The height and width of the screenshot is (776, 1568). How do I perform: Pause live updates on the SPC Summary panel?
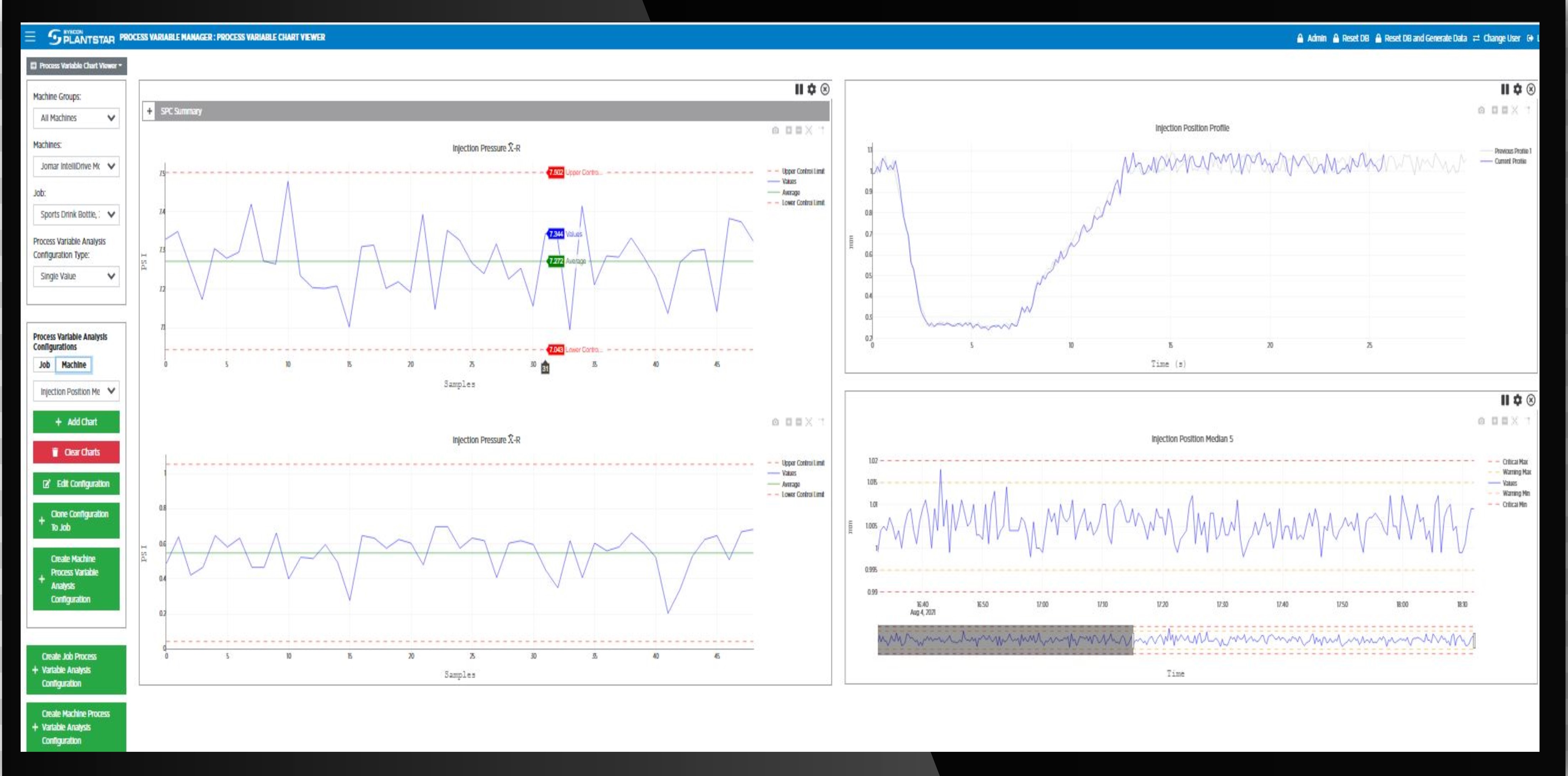pyautogui.click(x=799, y=89)
